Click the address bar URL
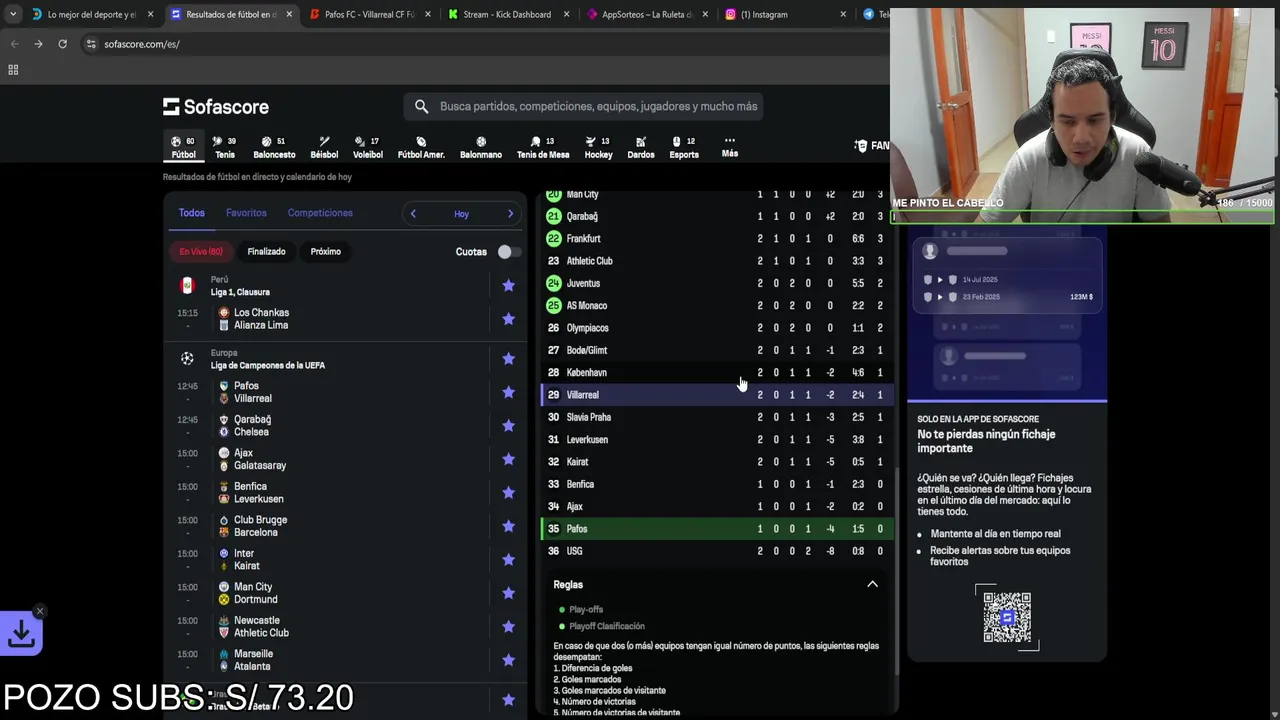 pyautogui.click(x=142, y=44)
